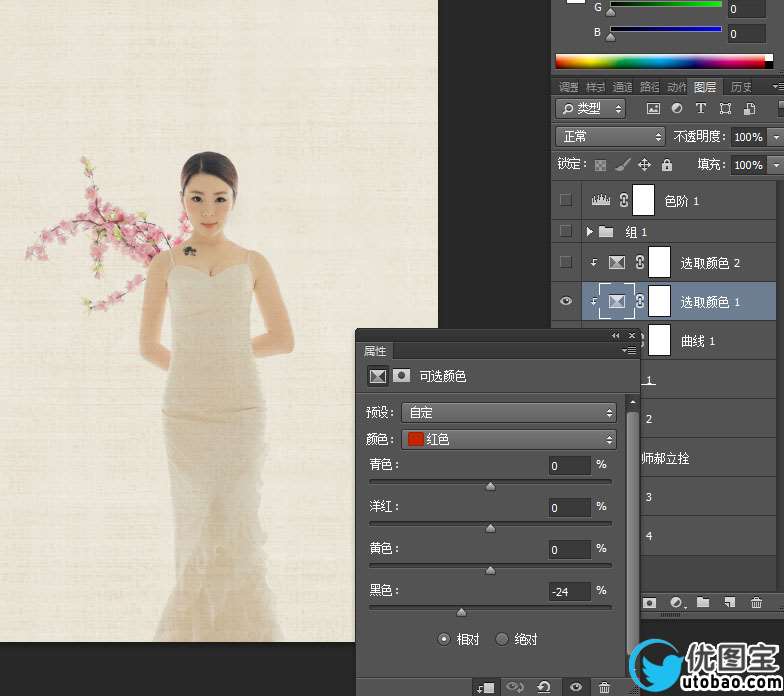
Task: Show the 色阶 1 layer
Action: click(566, 200)
